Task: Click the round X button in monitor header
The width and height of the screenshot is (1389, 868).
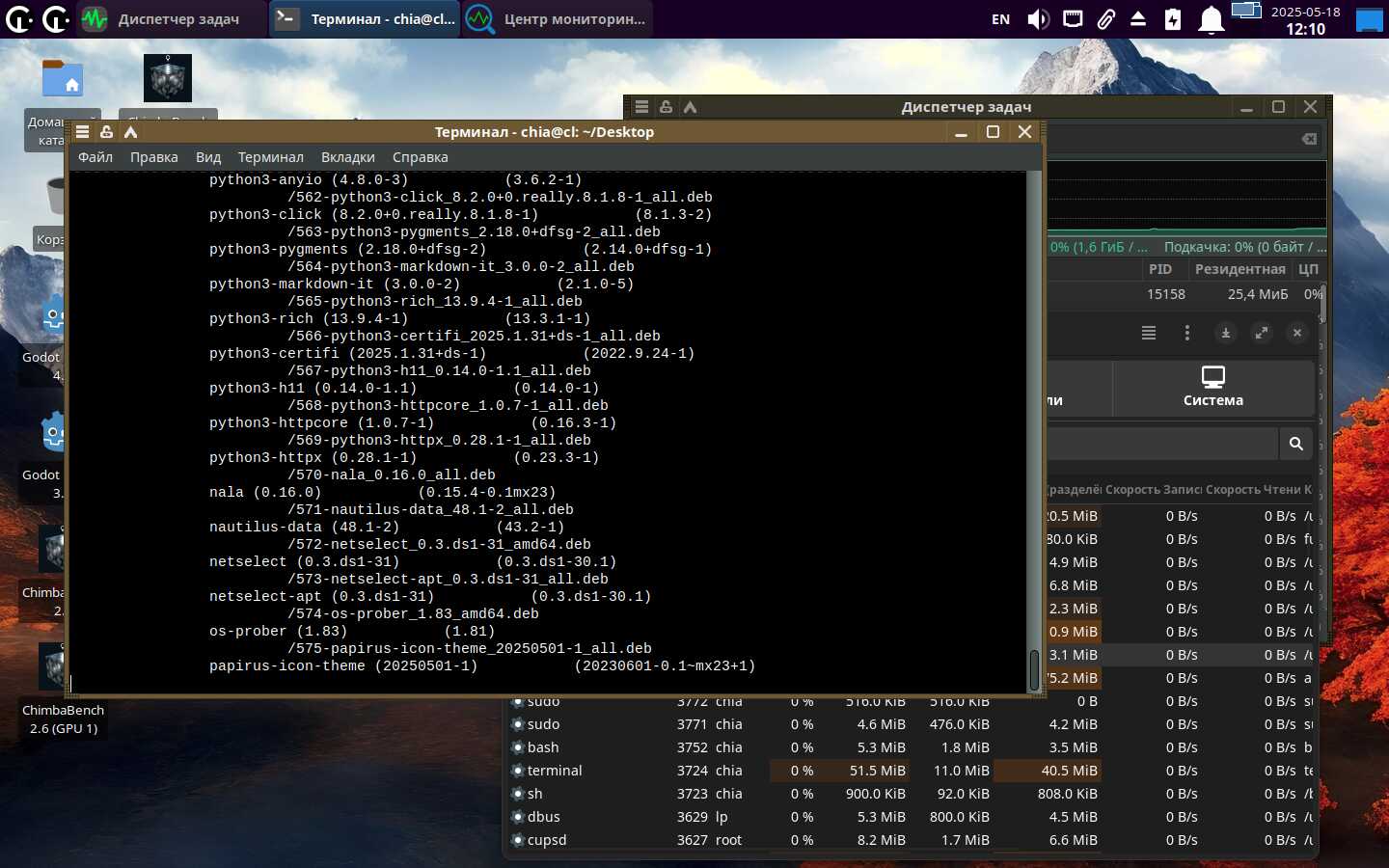Action: 1297,333
